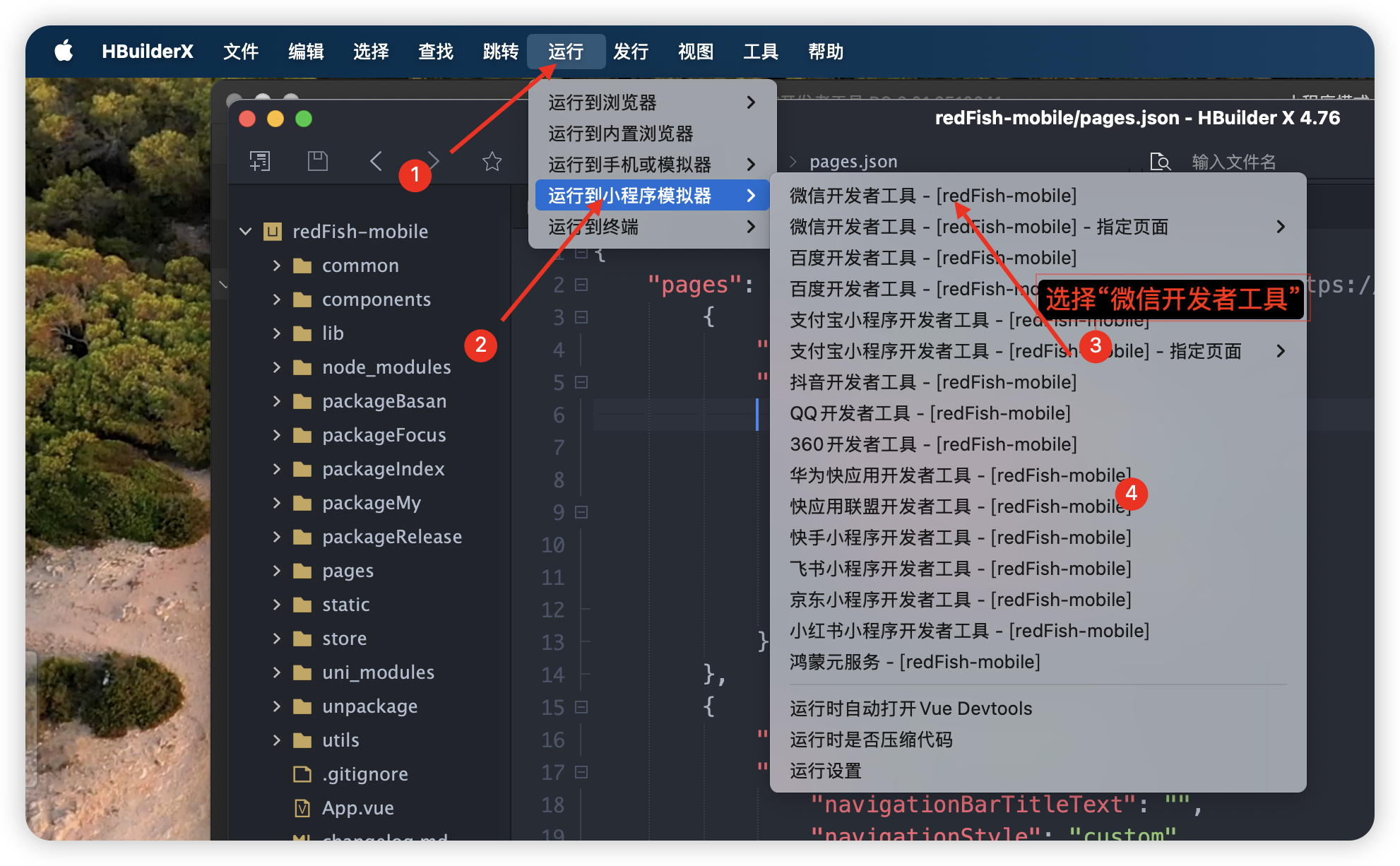Click the 输入文件名 search input field
This screenshot has height=866, width=1400.
(1233, 162)
